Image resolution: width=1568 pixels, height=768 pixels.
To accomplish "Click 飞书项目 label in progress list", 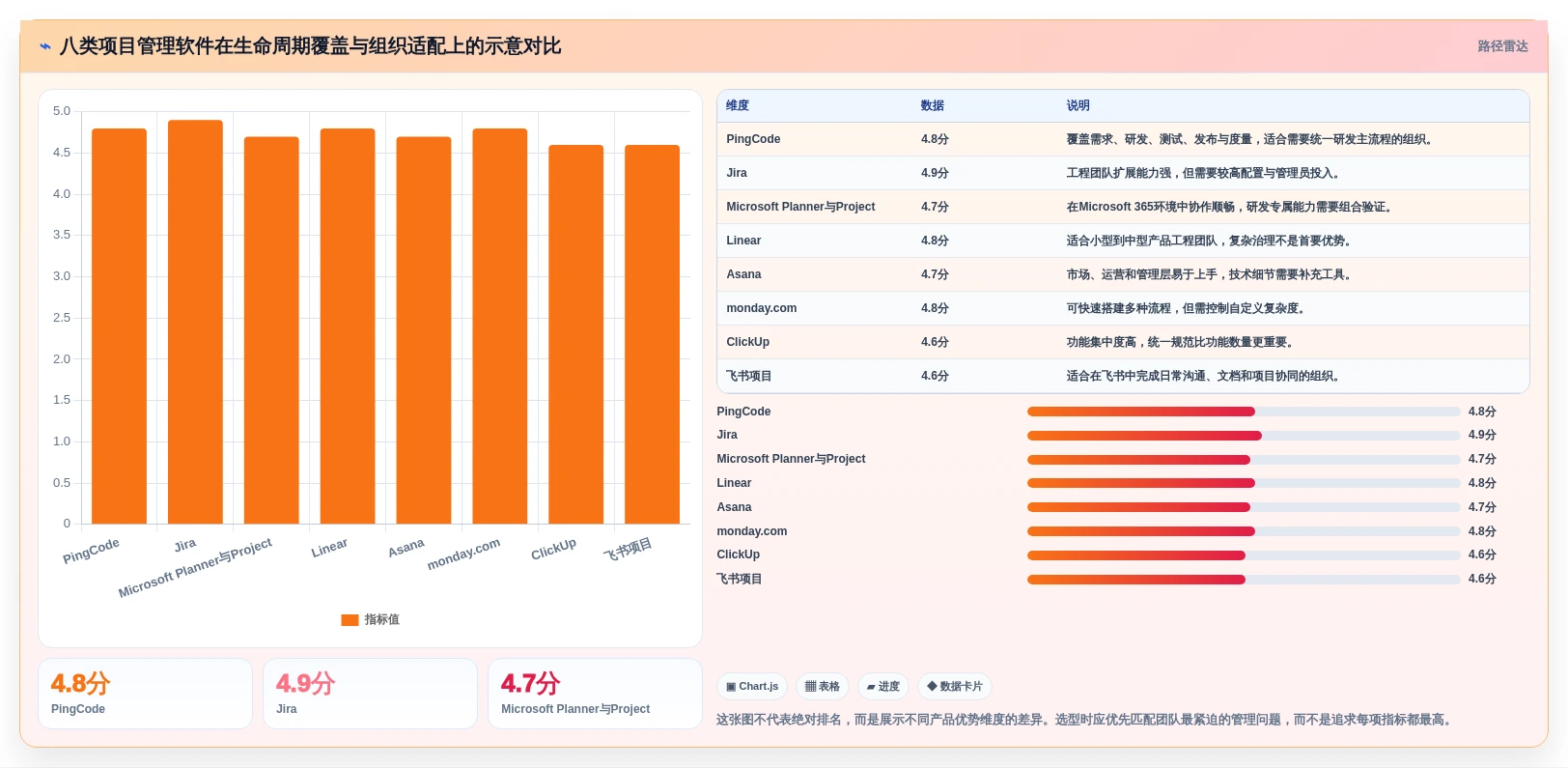I will pyautogui.click(x=740, y=580).
